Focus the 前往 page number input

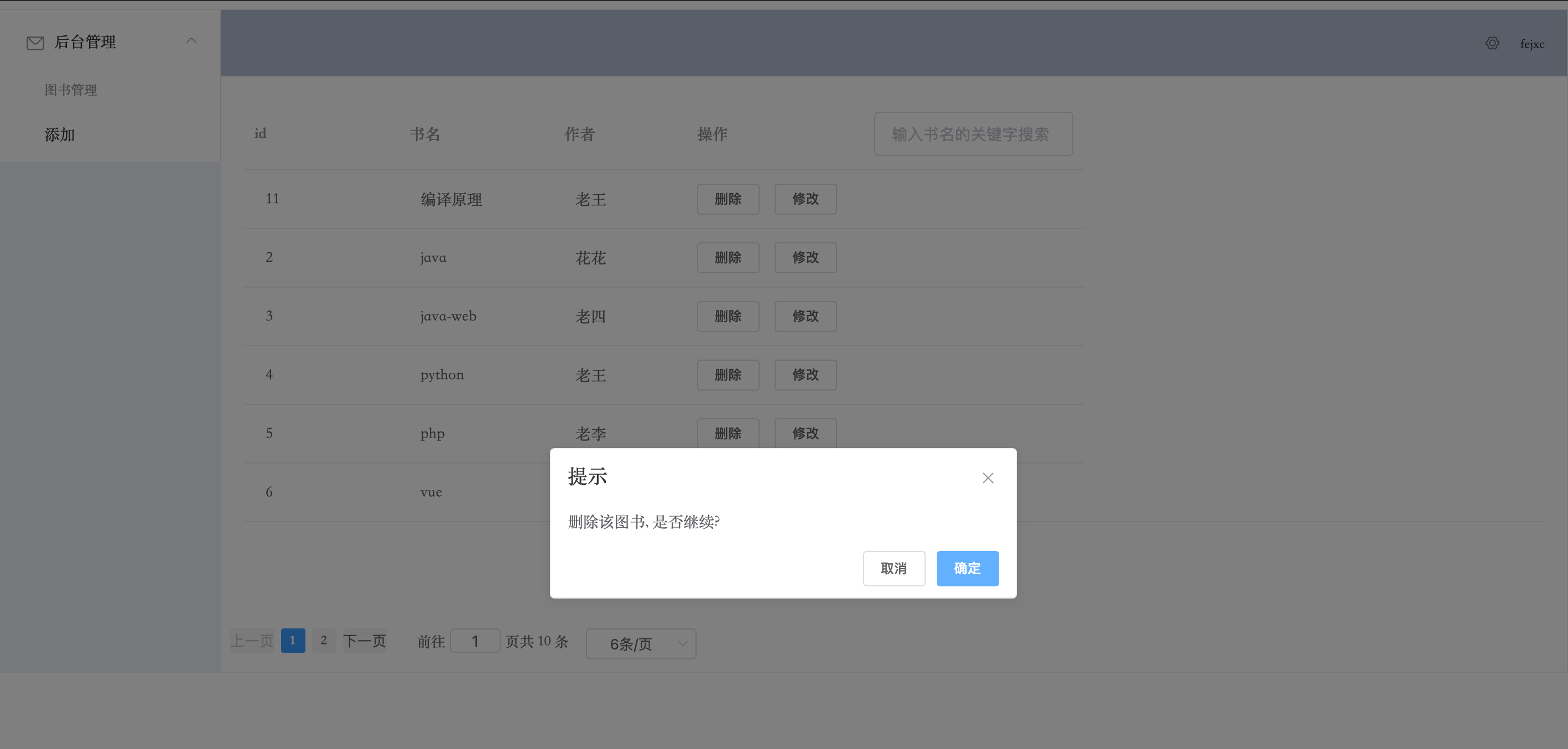(475, 641)
